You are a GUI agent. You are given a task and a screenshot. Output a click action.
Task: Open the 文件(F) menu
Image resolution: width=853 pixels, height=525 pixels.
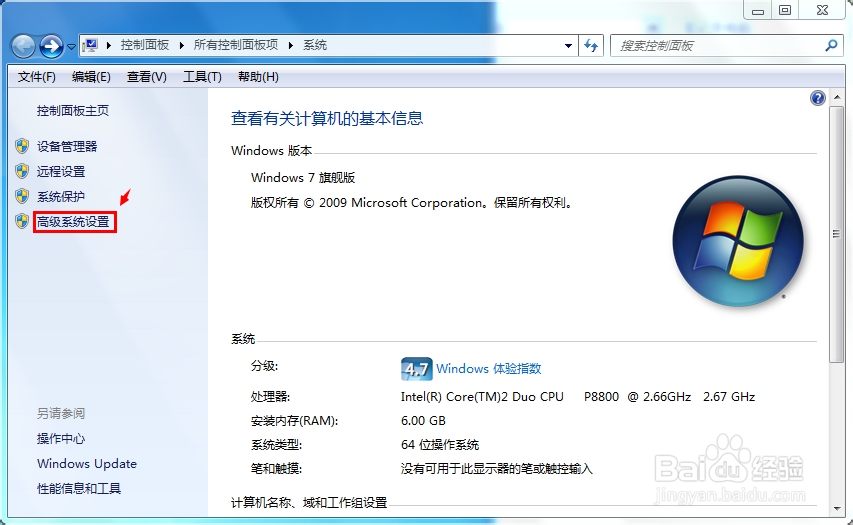tap(36, 77)
